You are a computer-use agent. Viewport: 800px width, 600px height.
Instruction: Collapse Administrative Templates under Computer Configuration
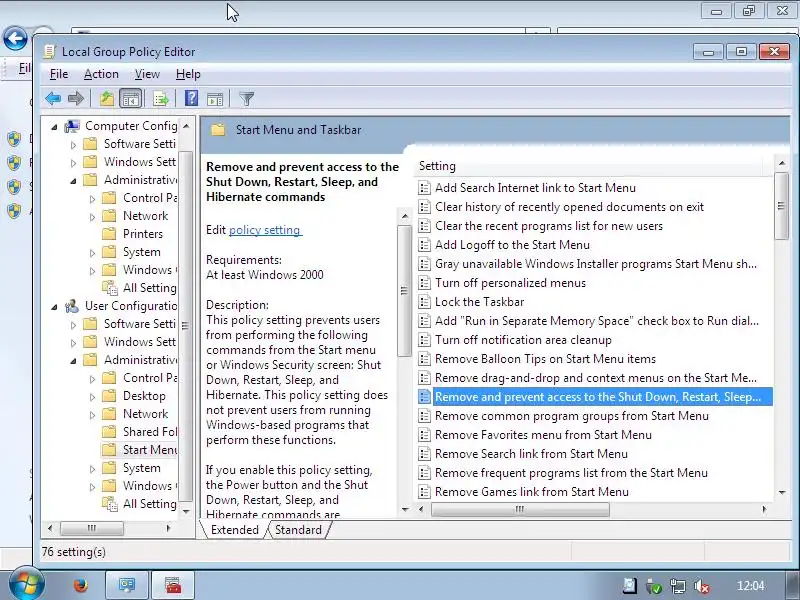[73, 181]
